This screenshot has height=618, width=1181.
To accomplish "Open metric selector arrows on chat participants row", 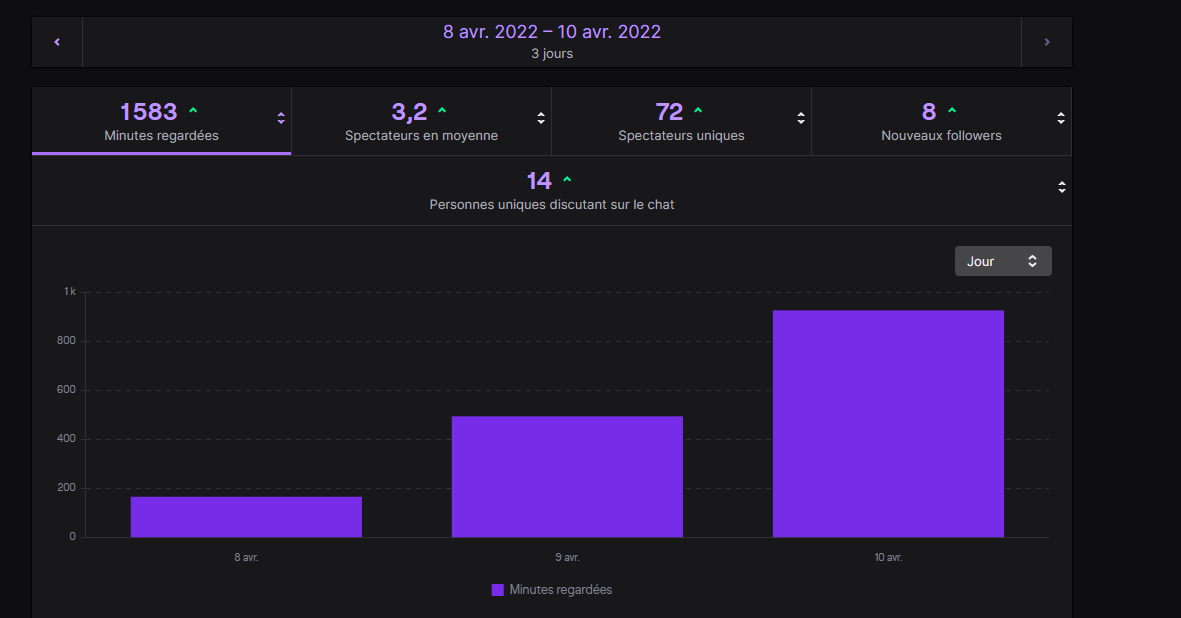I will [x=1061, y=187].
